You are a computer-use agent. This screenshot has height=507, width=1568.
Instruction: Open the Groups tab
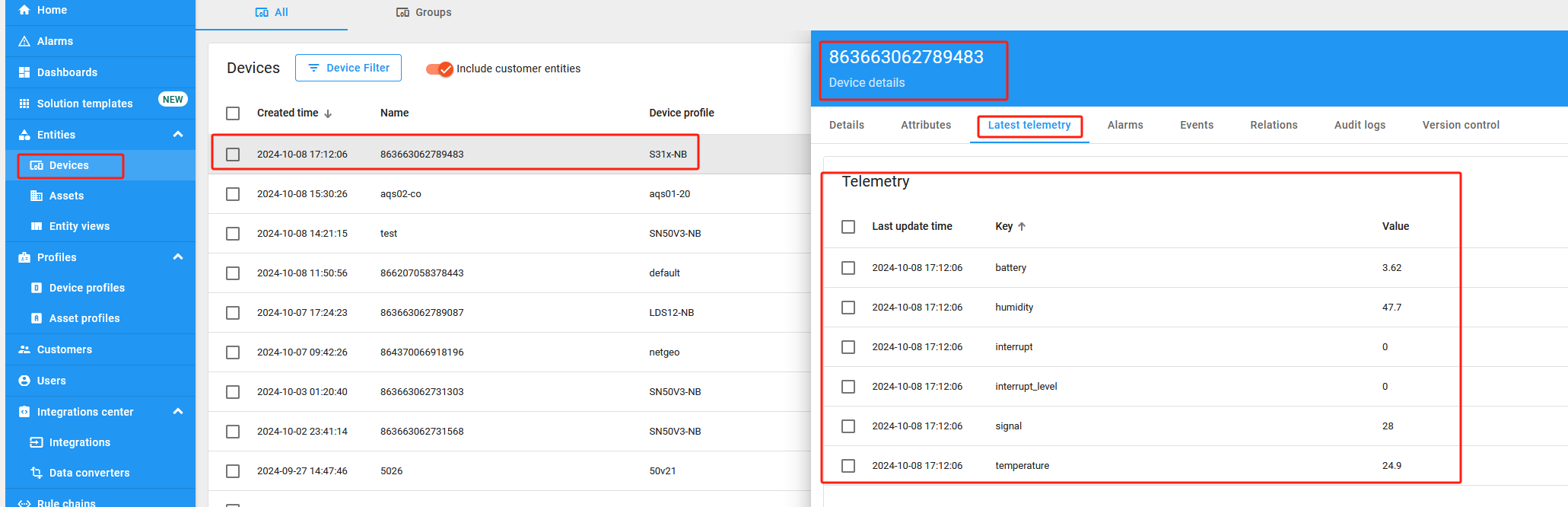[424, 12]
